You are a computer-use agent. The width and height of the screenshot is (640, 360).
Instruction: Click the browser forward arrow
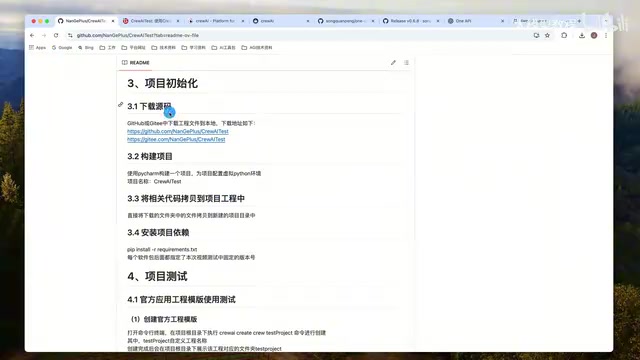pyautogui.click(x=44, y=36)
